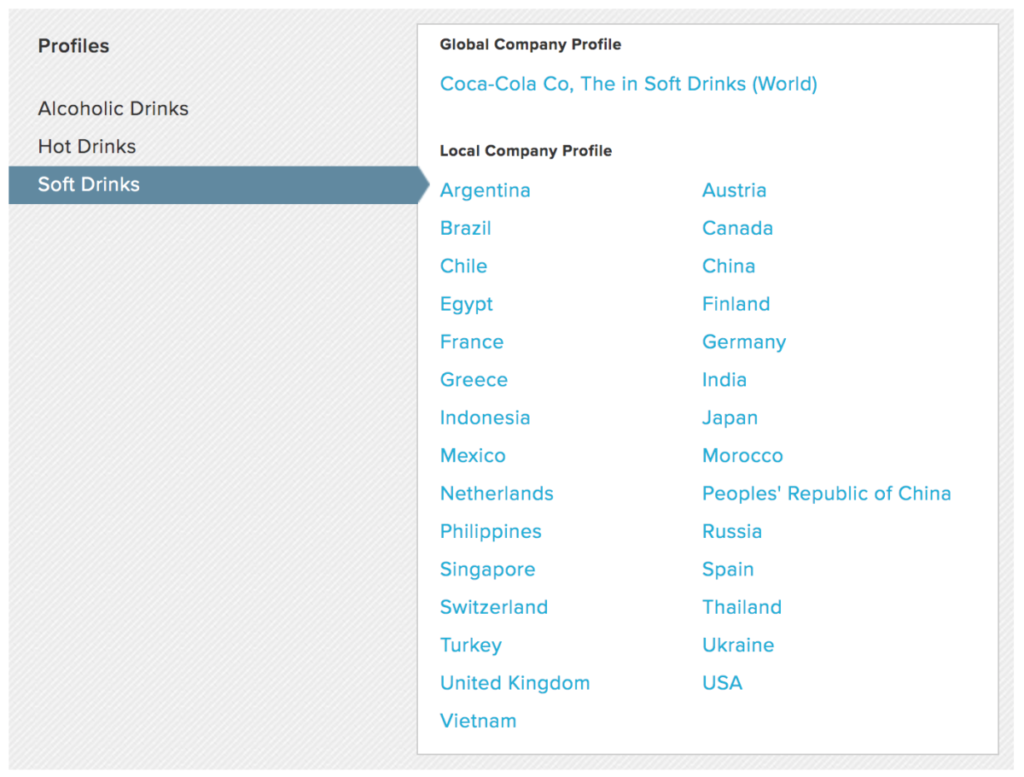Open Peoples' Republic of China profile
The image size is (1024, 777).
click(826, 494)
